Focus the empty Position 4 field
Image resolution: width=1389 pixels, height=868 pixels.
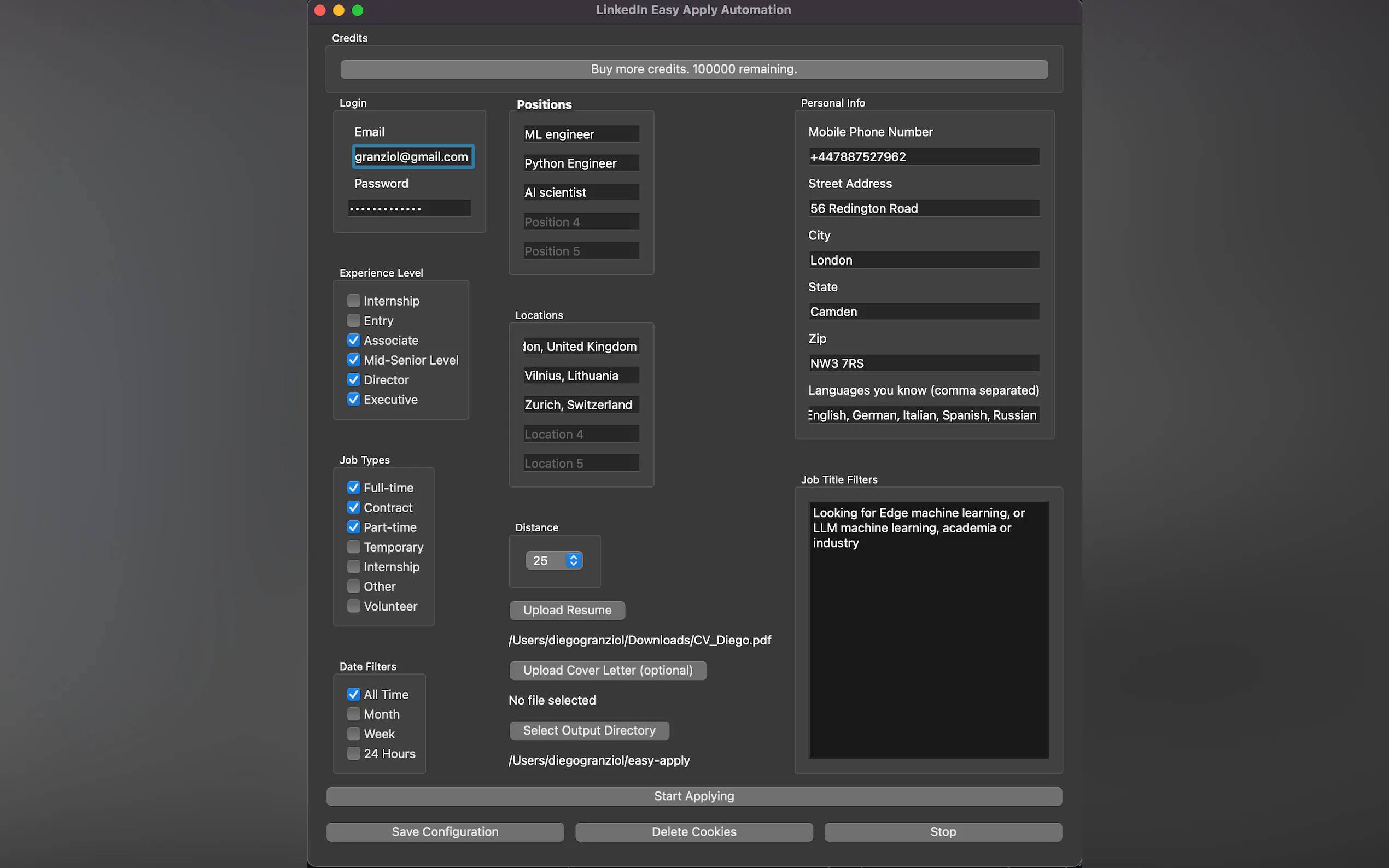(x=581, y=221)
